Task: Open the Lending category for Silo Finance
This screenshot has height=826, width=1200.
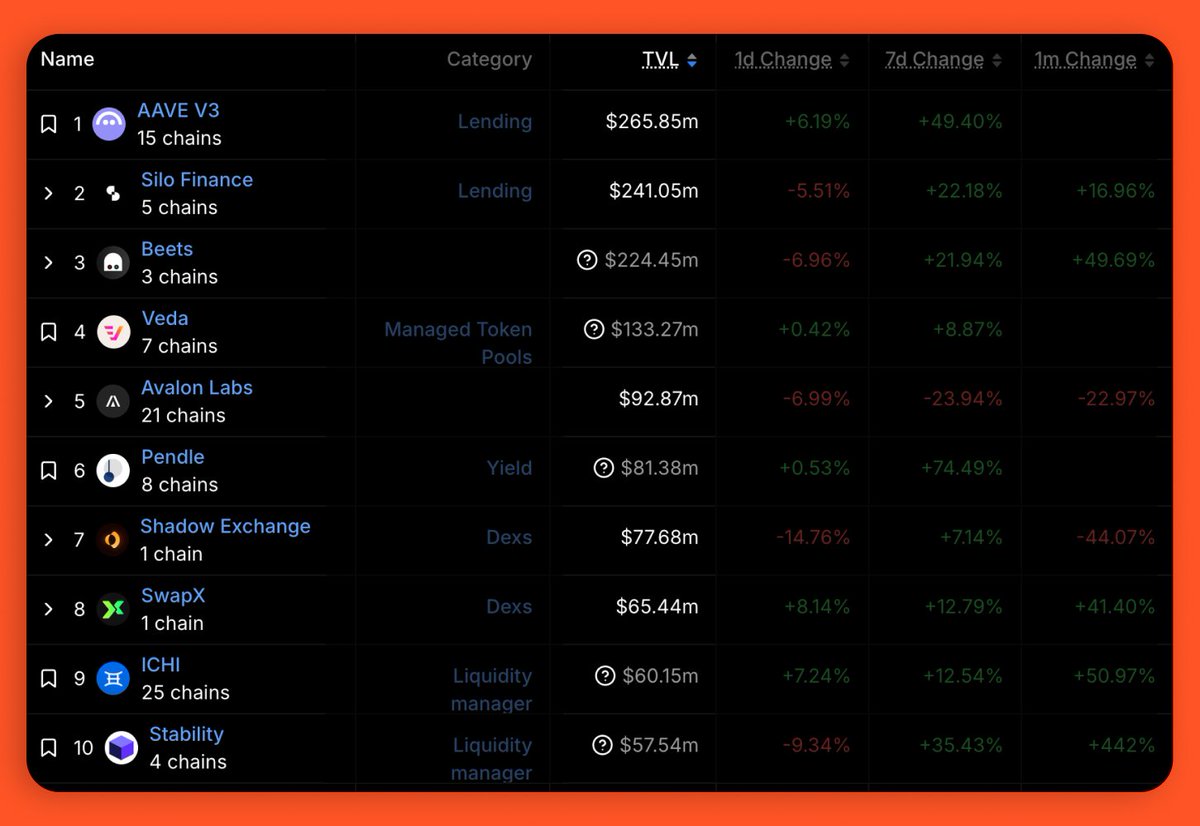Action: (495, 191)
